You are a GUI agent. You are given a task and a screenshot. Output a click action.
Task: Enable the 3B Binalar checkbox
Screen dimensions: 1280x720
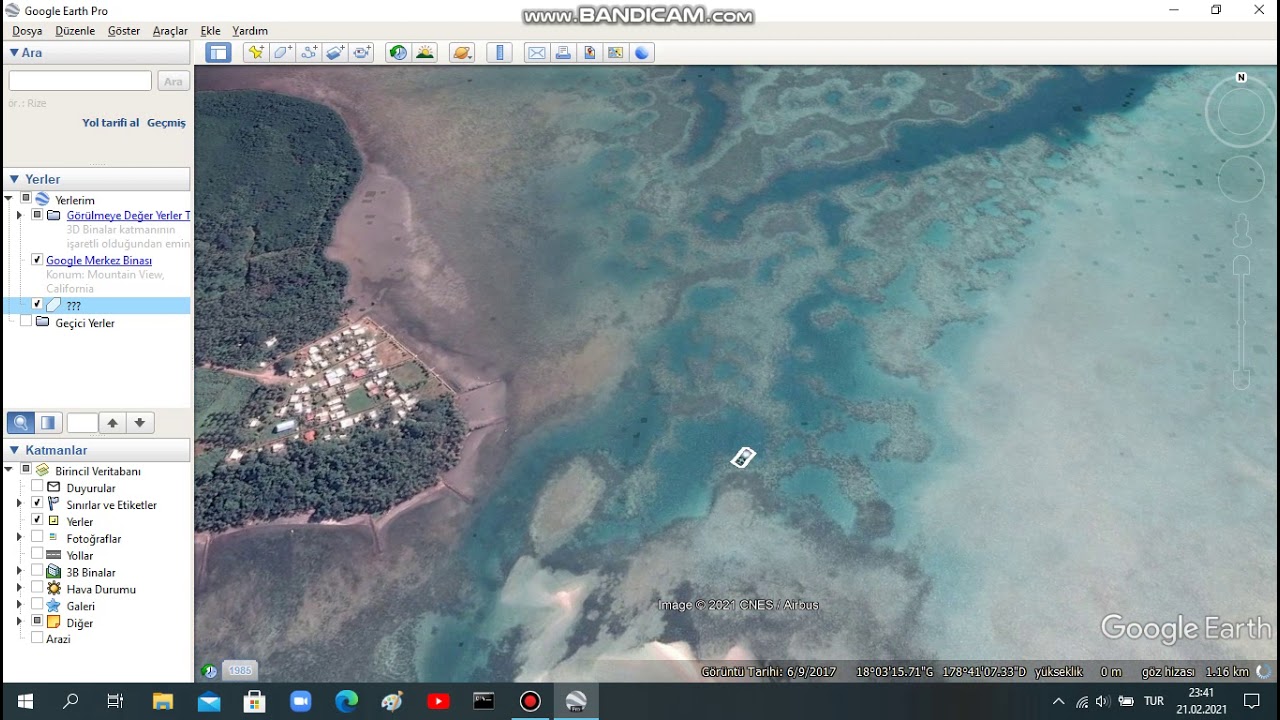pyautogui.click(x=37, y=571)
